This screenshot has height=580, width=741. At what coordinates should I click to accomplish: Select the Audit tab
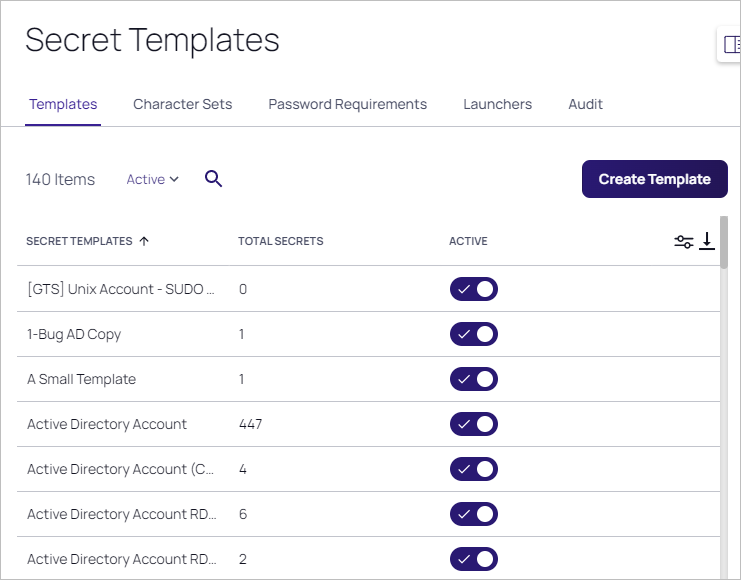tap(585, 104)
